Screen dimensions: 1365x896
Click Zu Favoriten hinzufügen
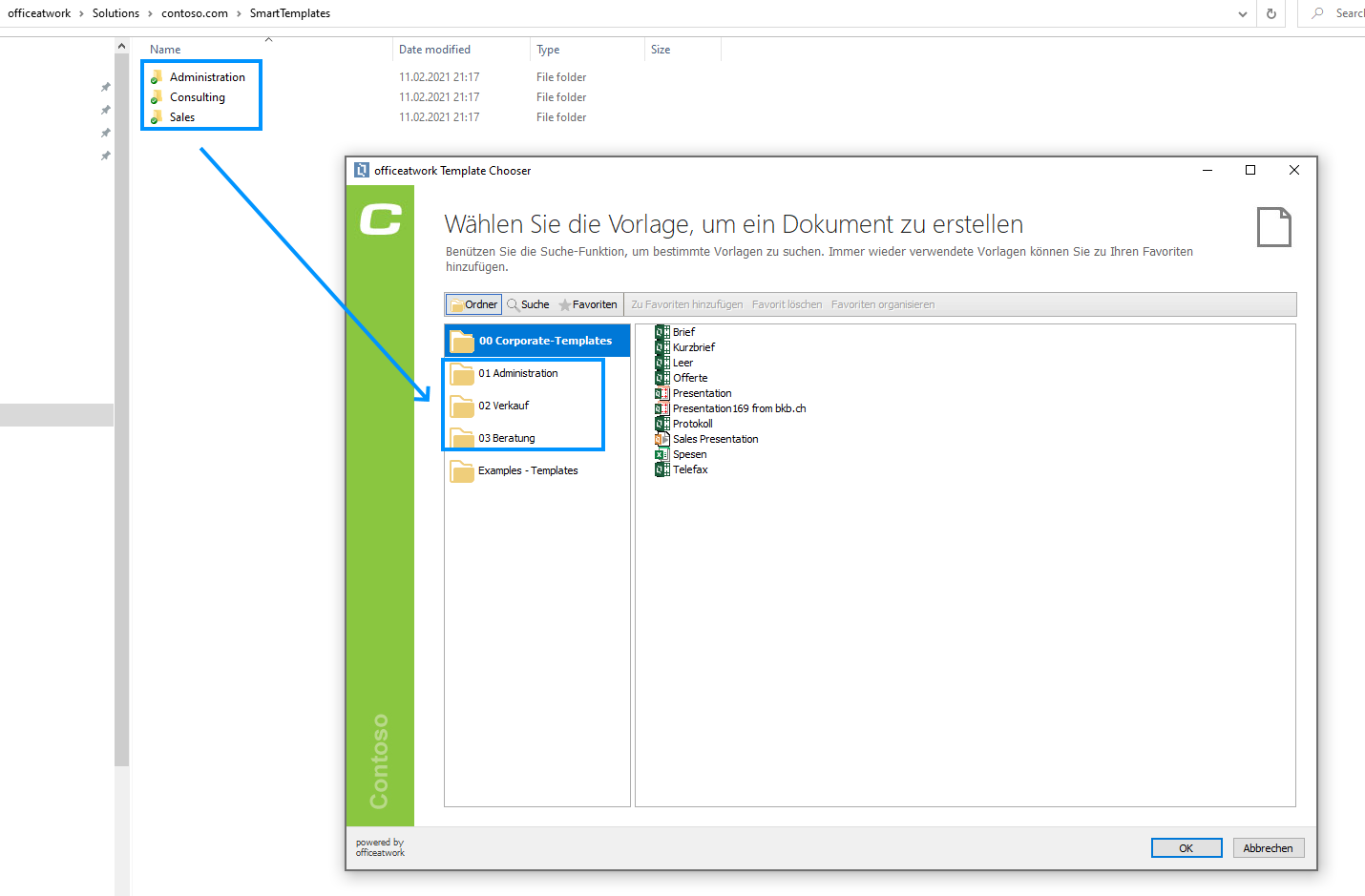[687, 304]
